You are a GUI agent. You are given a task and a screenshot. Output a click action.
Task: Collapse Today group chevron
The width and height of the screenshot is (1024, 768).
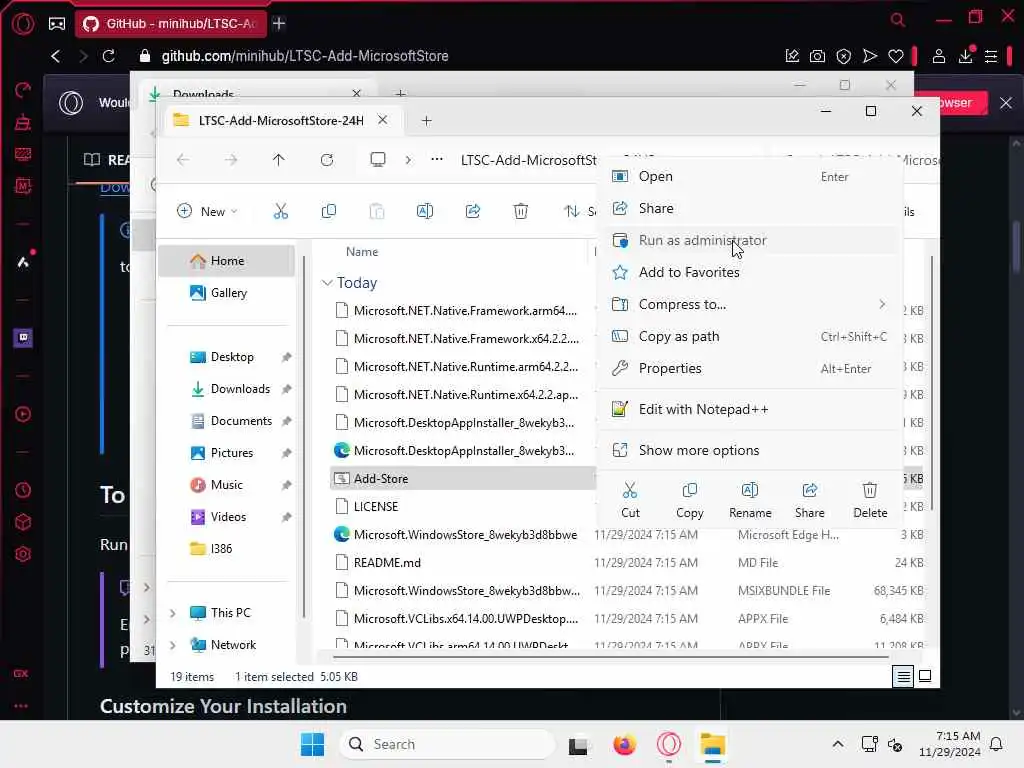coord(327,283)
